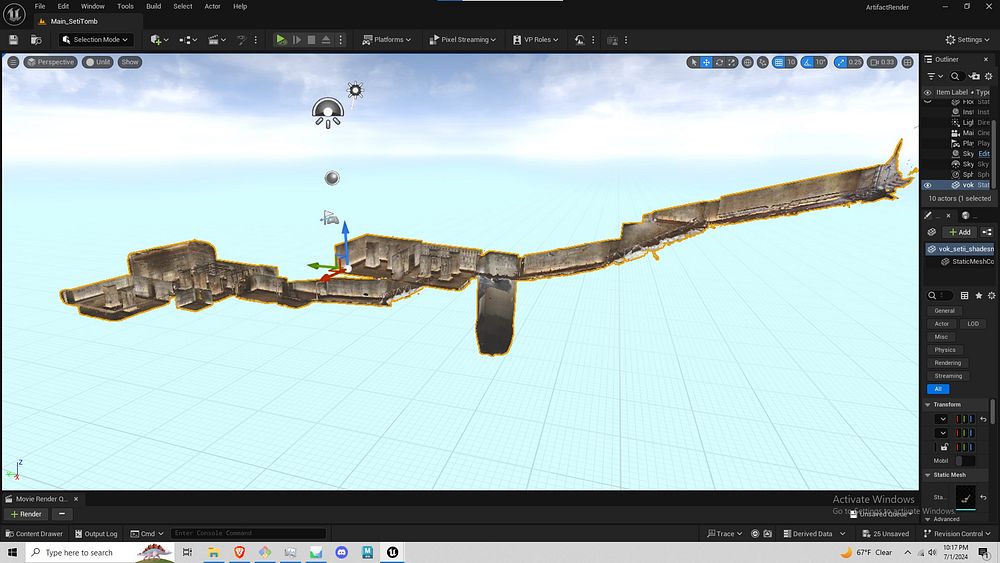
Task: Click the Play in Editor button
Action: point(281,40)
